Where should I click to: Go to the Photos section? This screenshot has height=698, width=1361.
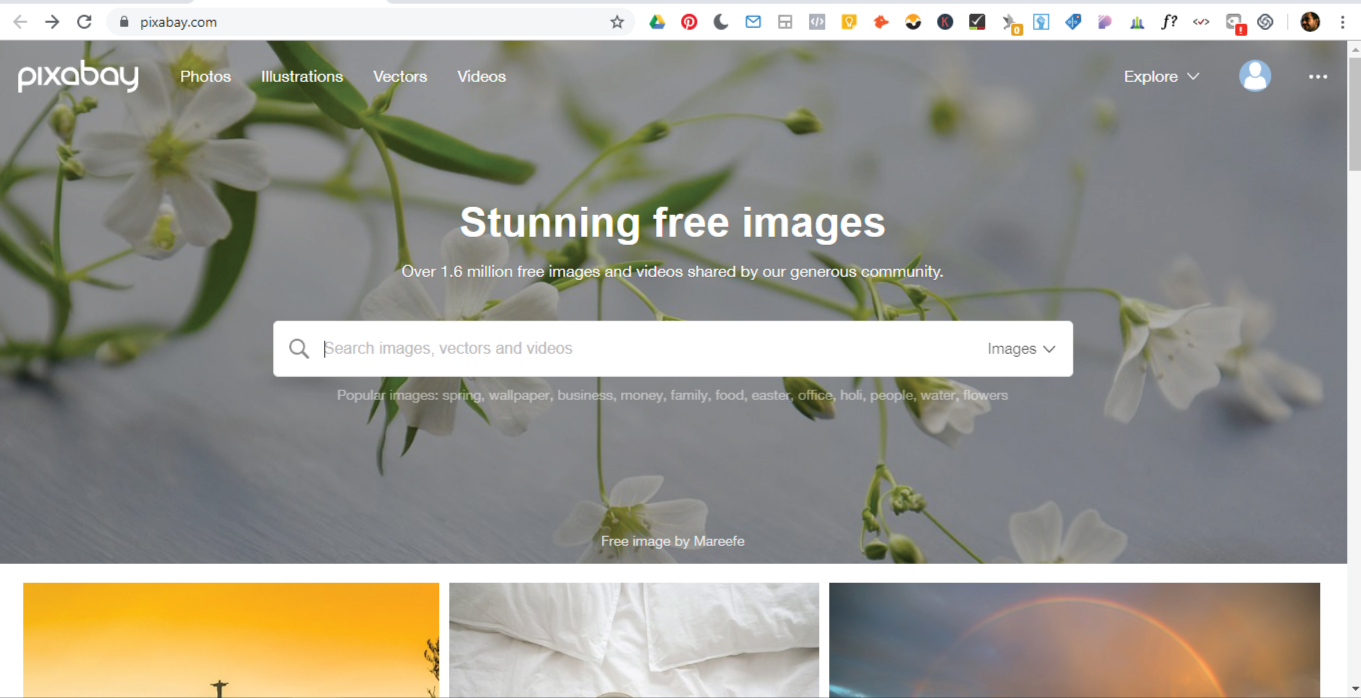coord(205,76)
